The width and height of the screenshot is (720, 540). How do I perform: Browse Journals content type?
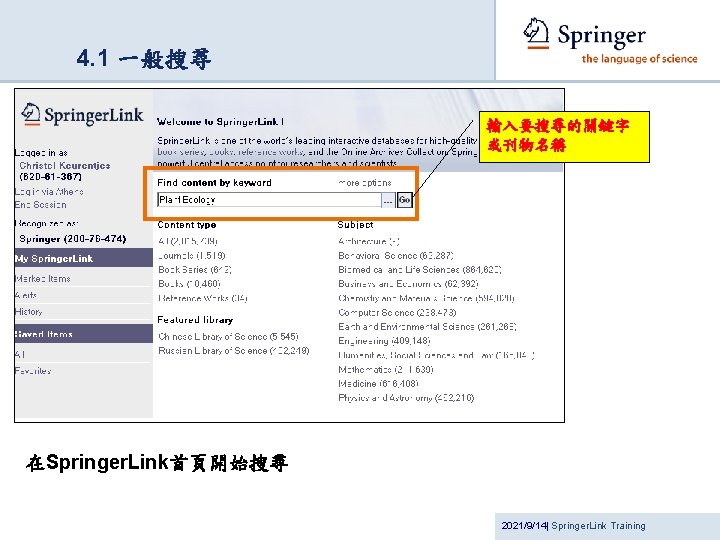(191, 255)
